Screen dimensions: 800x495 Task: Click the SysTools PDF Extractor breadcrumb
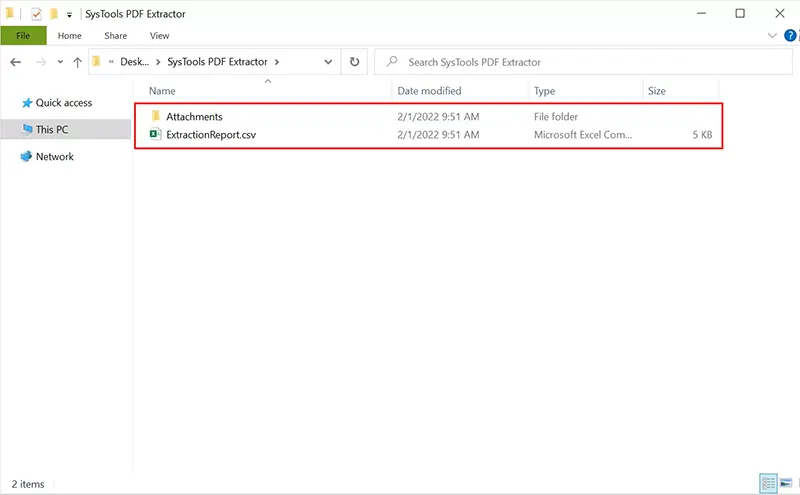pos(217,62)
